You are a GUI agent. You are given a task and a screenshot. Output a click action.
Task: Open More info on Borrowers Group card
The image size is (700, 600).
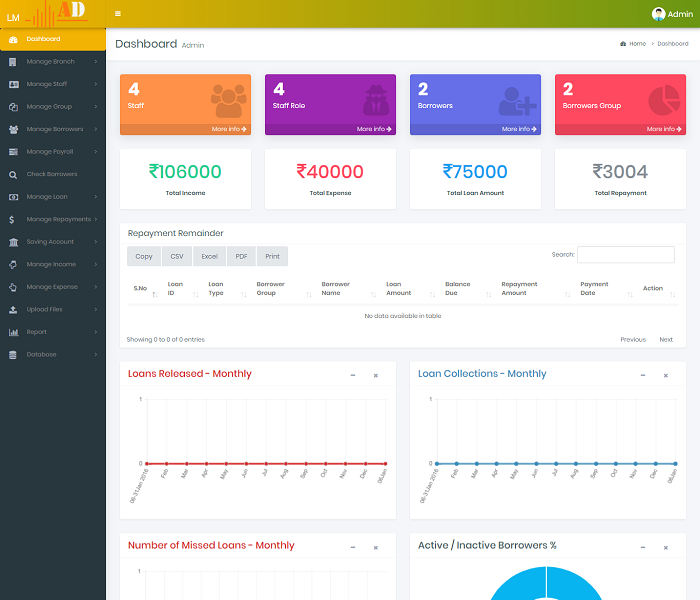click(664, 129)
